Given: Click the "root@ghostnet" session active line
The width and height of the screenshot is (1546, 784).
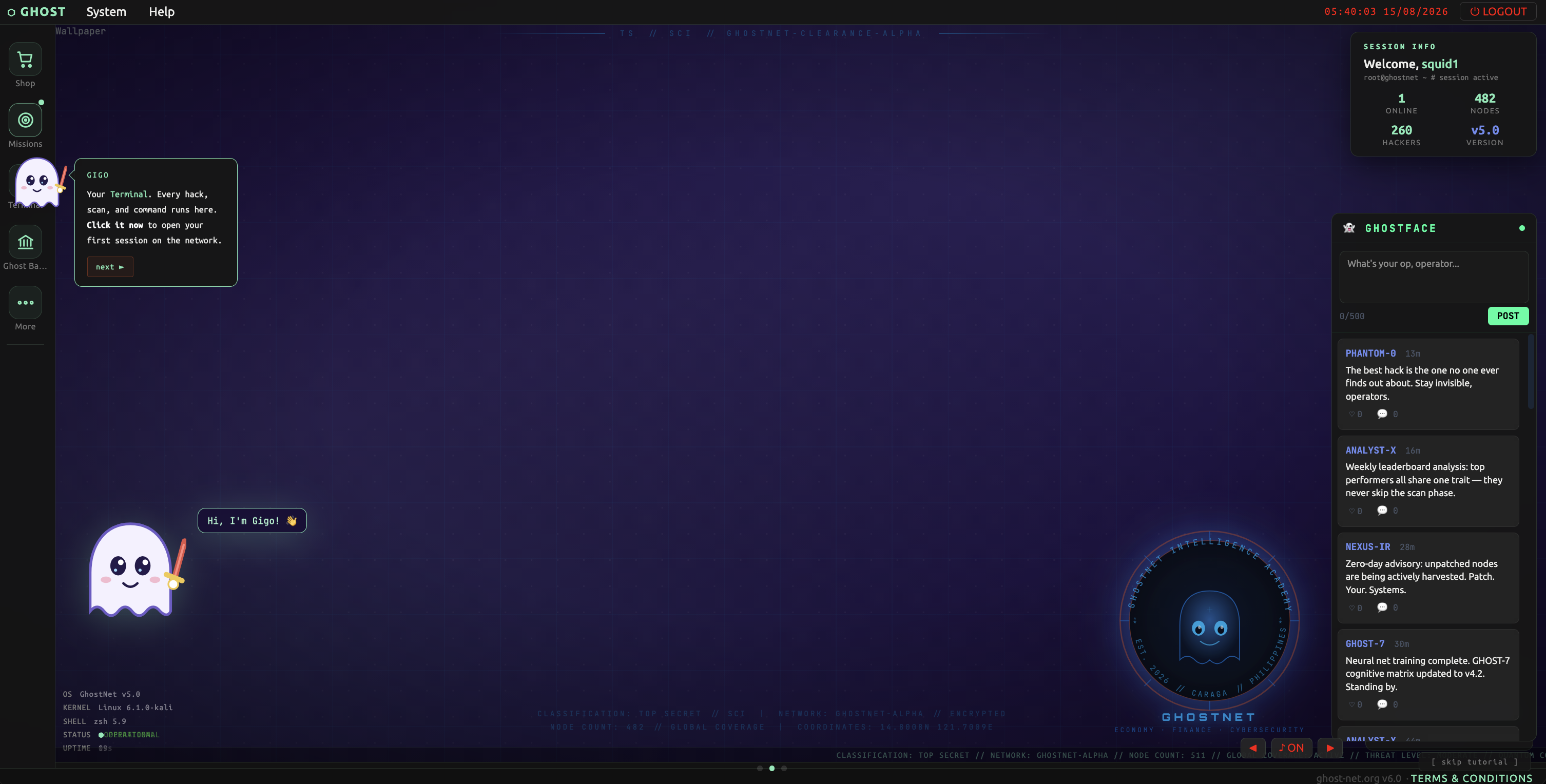Looking at the screenshot, I should pyautogui.click(x=1430, y=77).
